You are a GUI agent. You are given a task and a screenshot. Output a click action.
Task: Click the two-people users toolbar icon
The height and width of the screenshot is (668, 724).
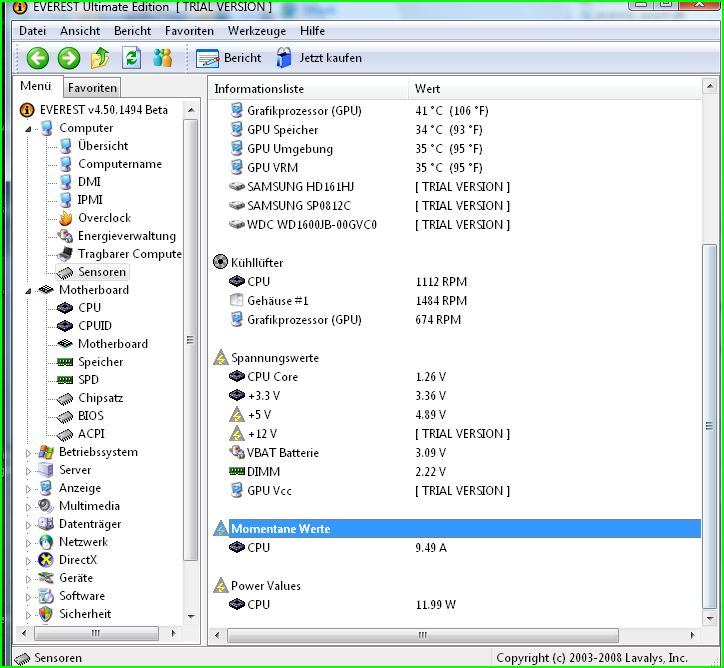(x=162, y=58)
